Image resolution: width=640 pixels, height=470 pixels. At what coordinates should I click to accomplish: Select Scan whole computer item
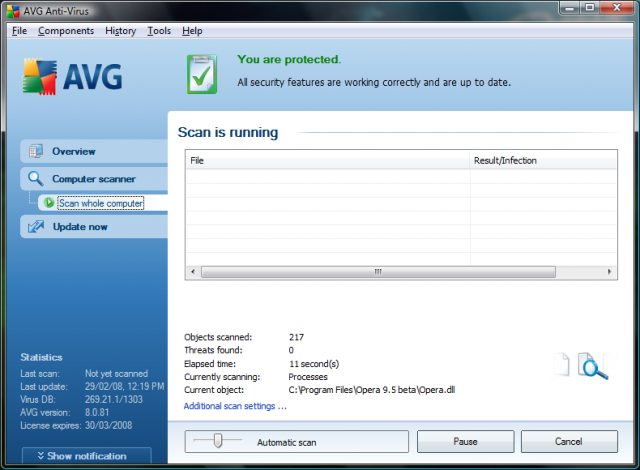tap(101, 203)
